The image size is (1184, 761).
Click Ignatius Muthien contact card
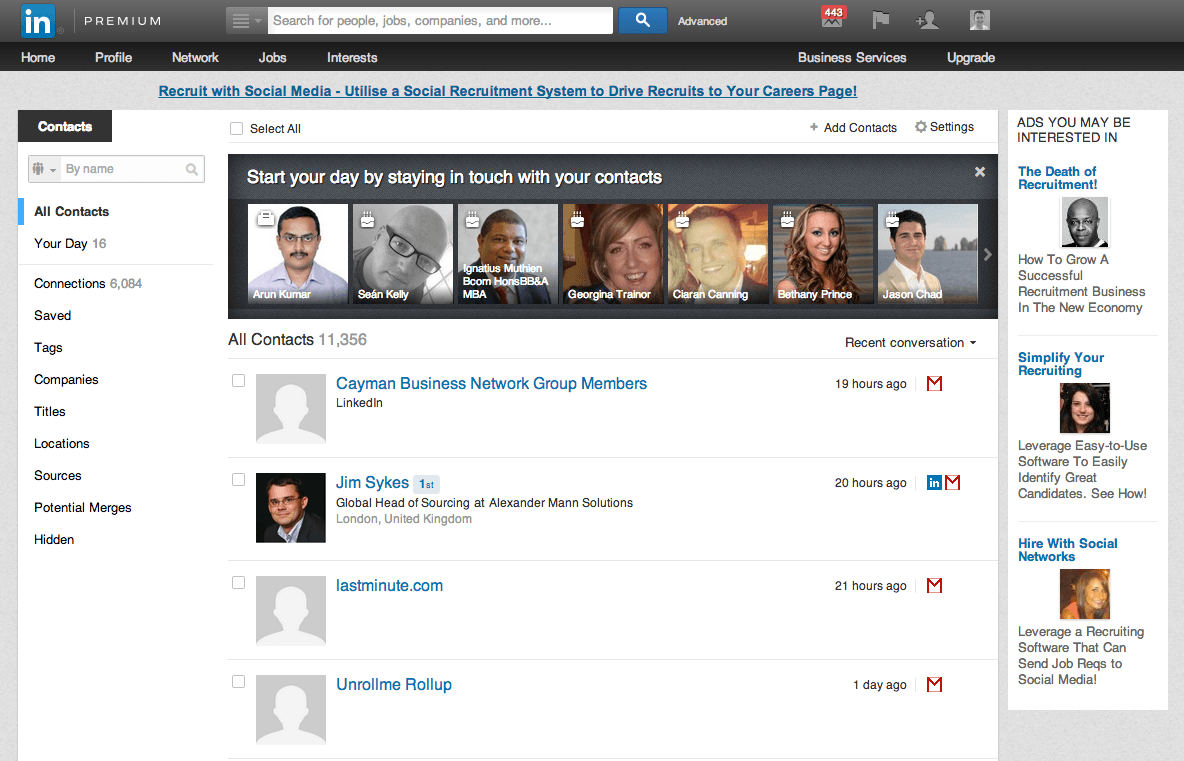507,254
